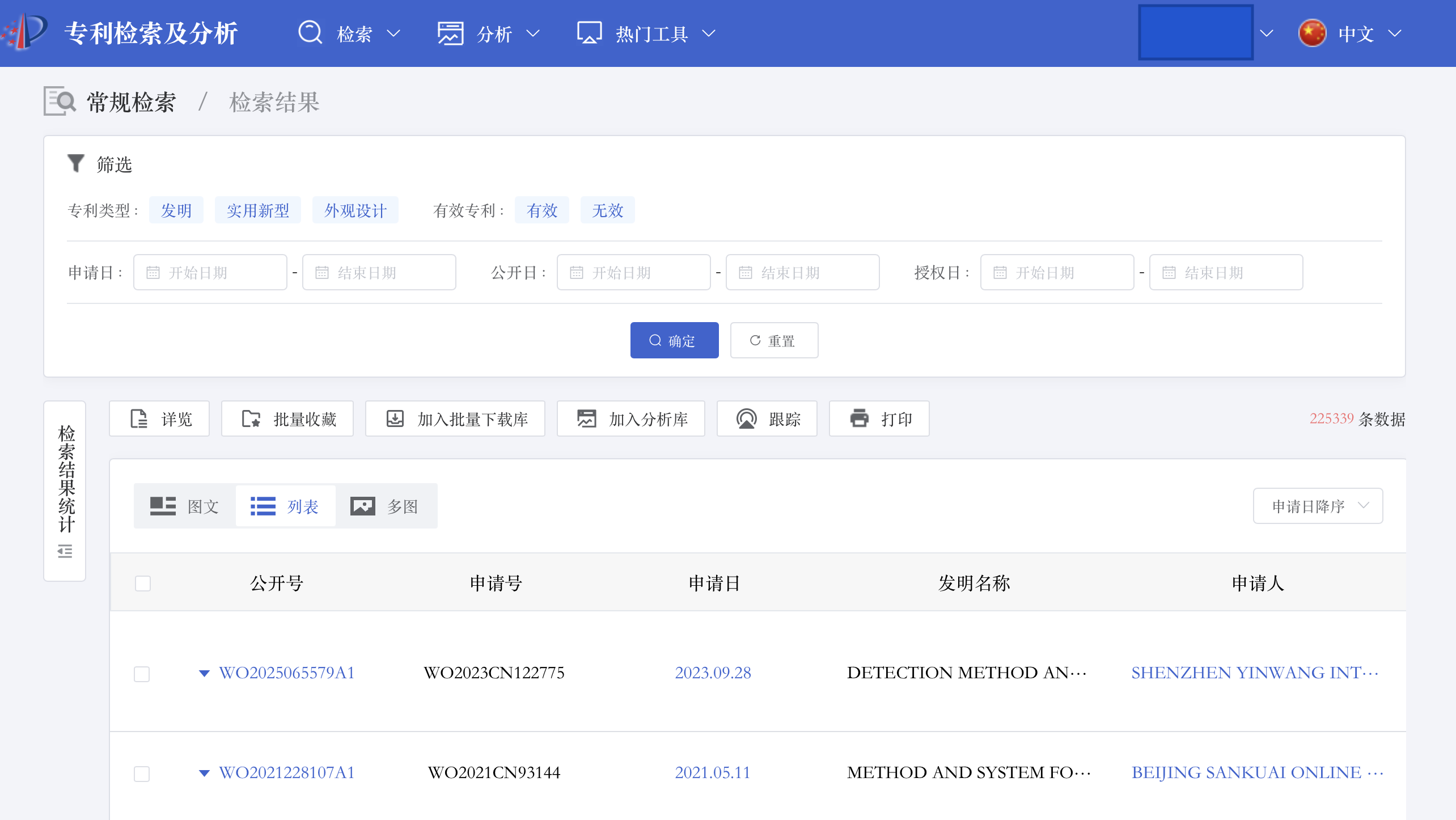Viewport: 1456px width, 820px height.
Task: Open the 热门工具 navigation dropdown
Action: 647,33
